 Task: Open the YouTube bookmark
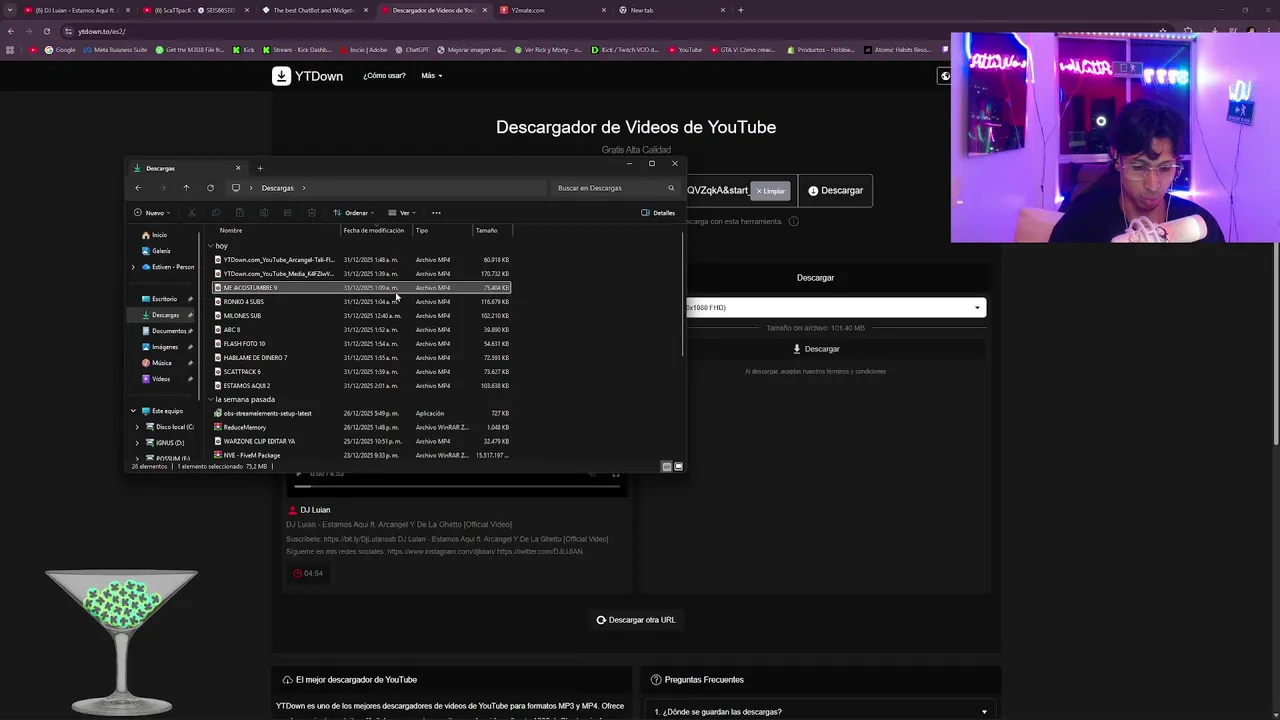pos(685,50)
